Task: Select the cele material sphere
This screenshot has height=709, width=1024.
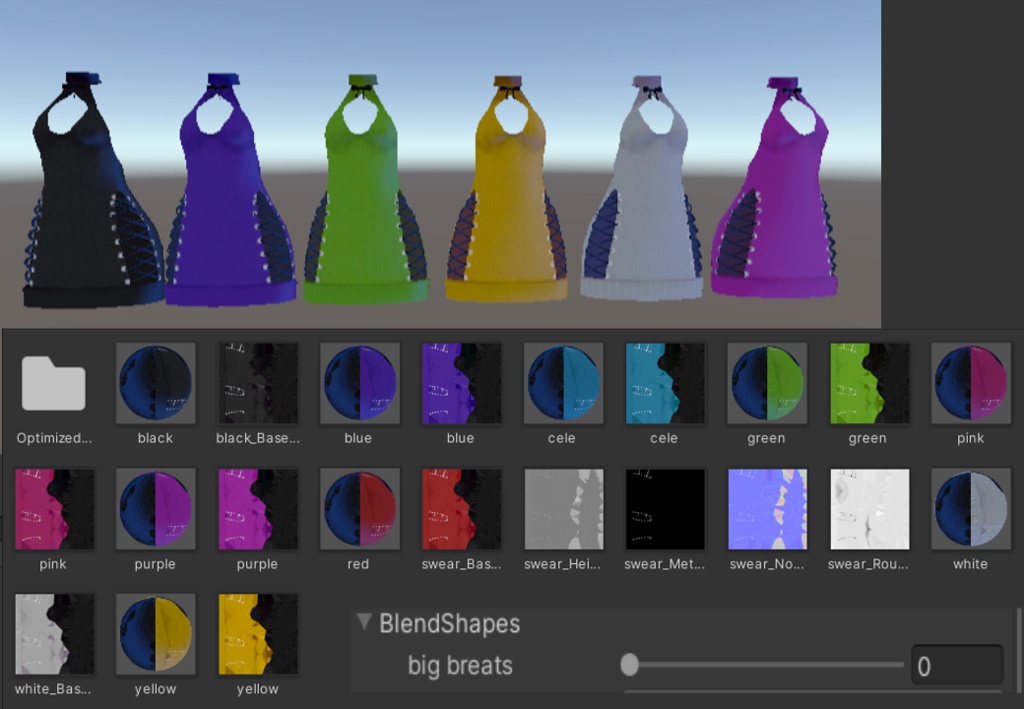Action: [563, 383]
